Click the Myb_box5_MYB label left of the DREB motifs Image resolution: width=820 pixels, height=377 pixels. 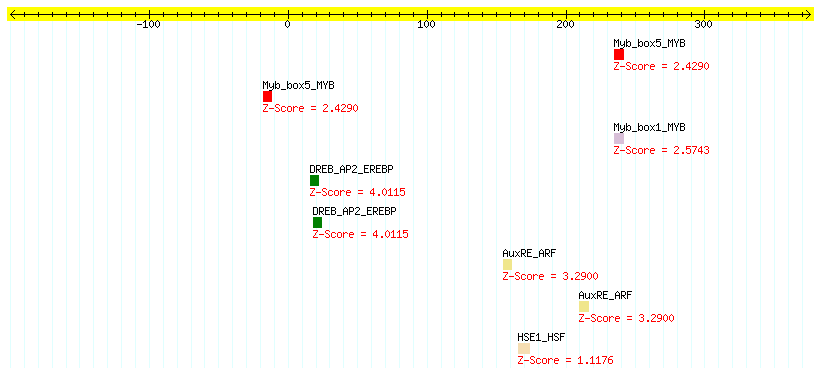tap(298, 85)
